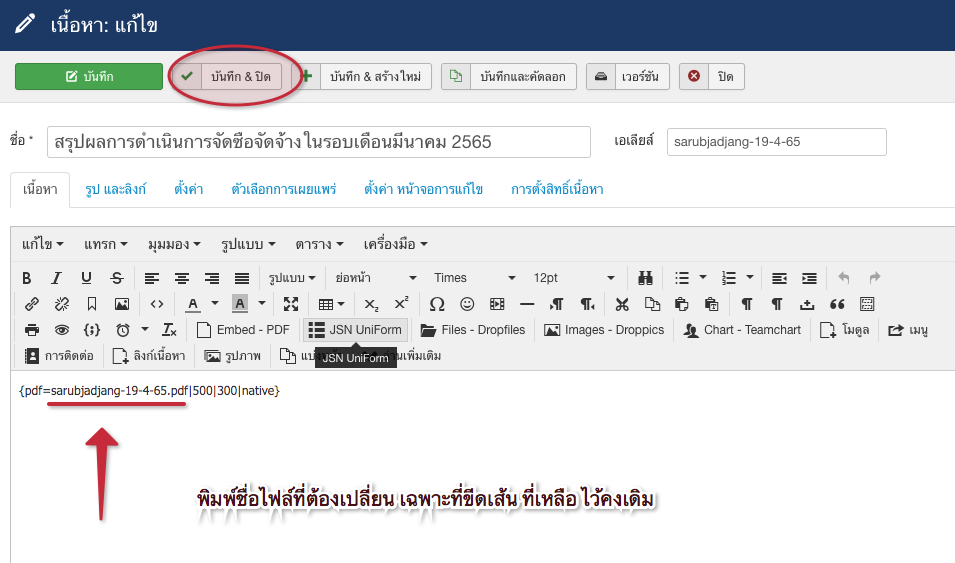Click the เอเลียส alias input field

coord(776,142)
